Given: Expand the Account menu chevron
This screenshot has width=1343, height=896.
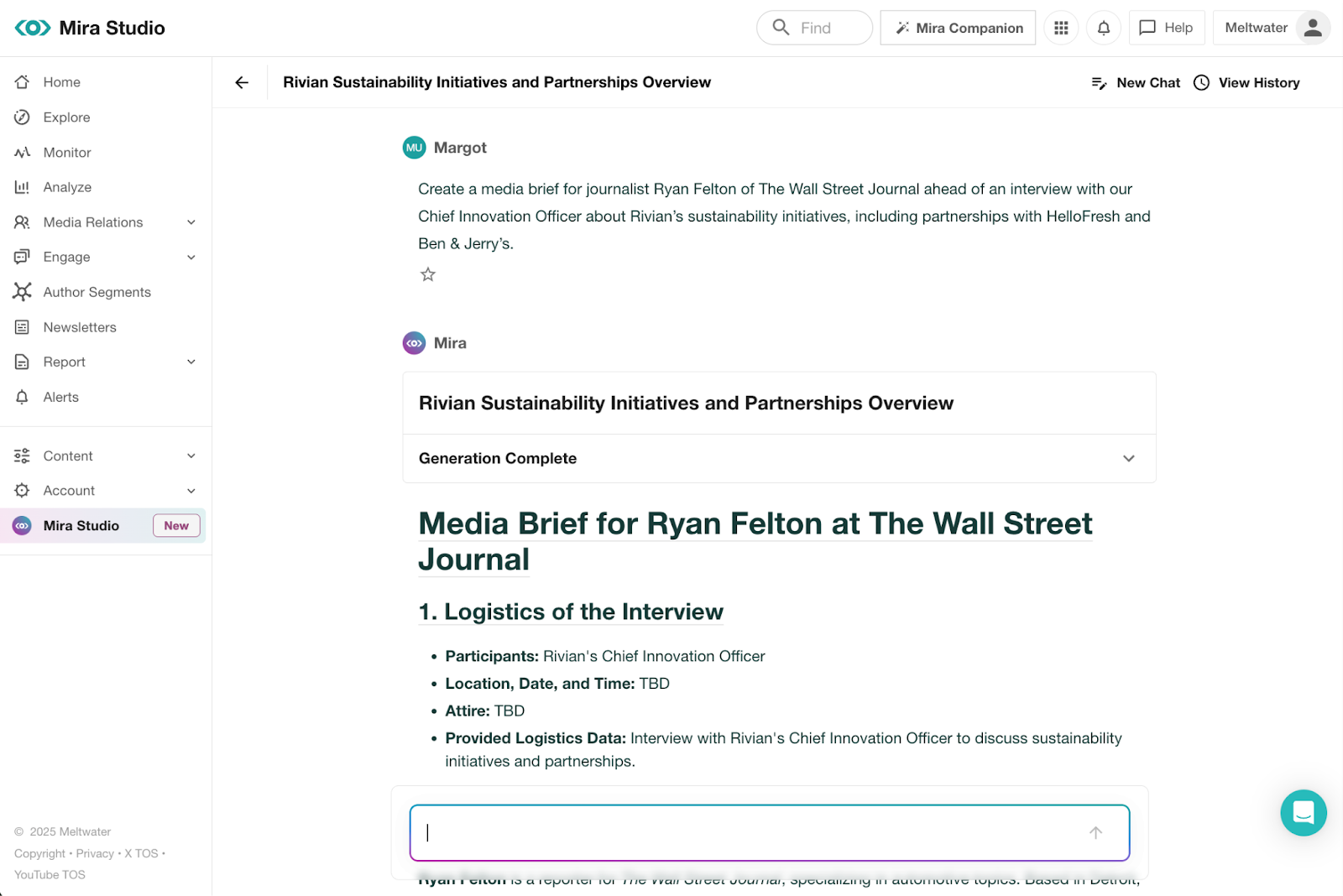Looking at the screenshot, I should point(191,491).
